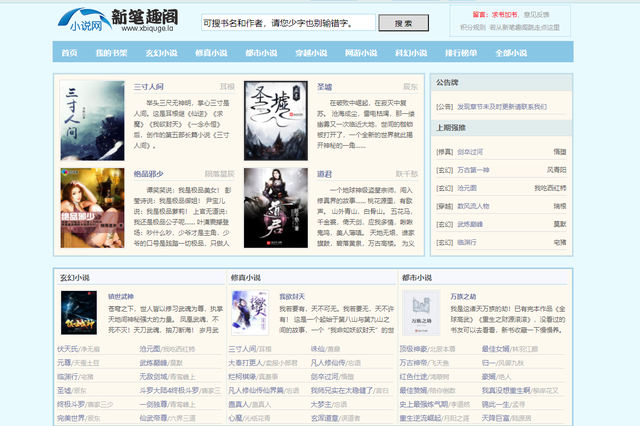Open the 无敌剑域 novel link
This screenshot has width=640, height=426.
[x=153, y=377]
